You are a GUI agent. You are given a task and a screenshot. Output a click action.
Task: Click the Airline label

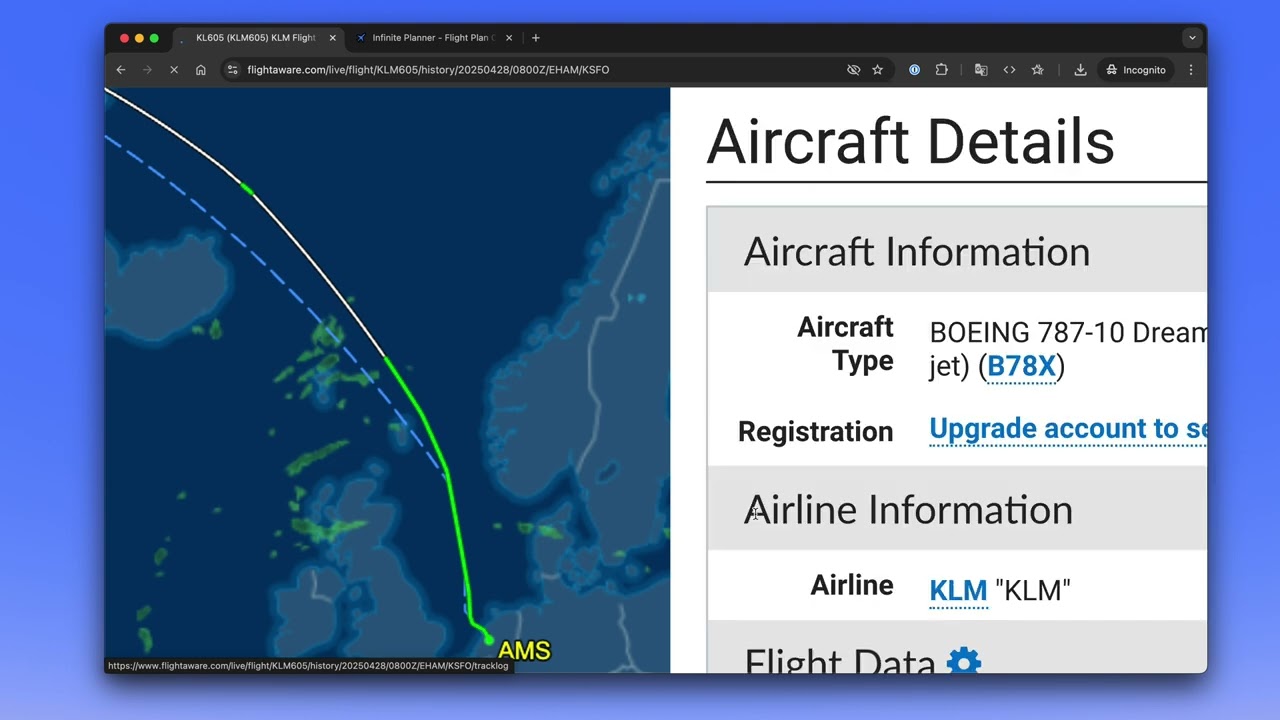pos(852,585)
